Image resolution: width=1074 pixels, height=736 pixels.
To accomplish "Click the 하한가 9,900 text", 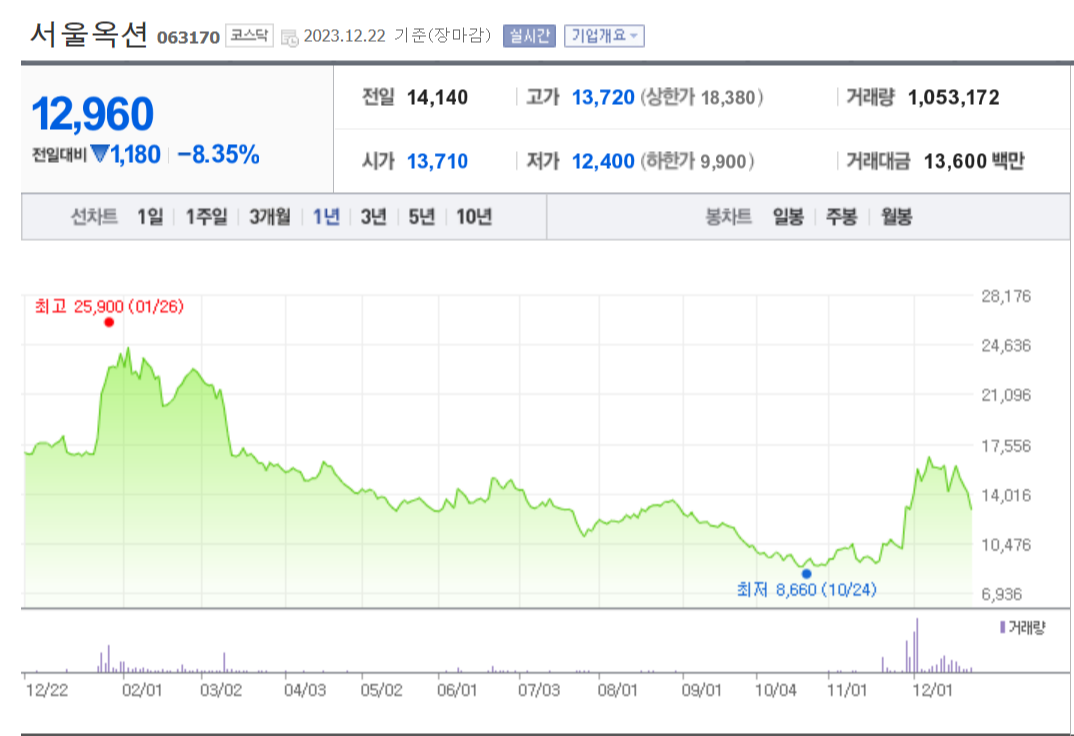I will tap(697, 162).
